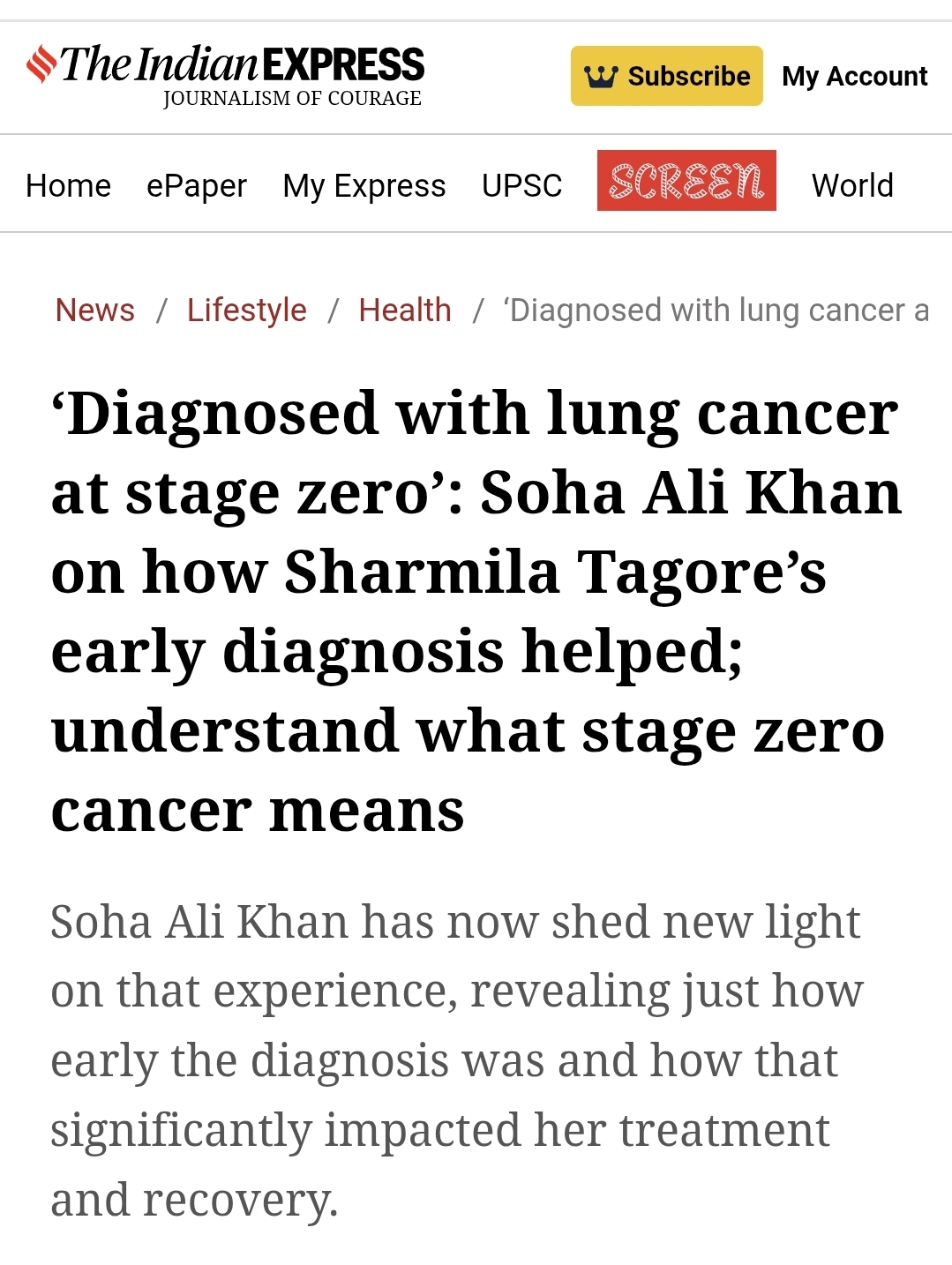This screenshot has height=1265, width=952.
Task: Go to the Home tab
Action: 68,186
